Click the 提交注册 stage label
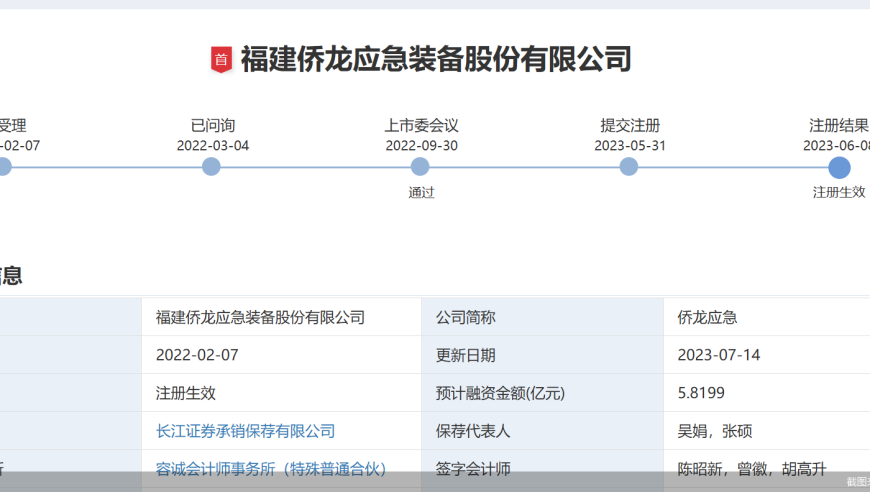870x492 pixels. pyautogui.click(x=630, y=126)
